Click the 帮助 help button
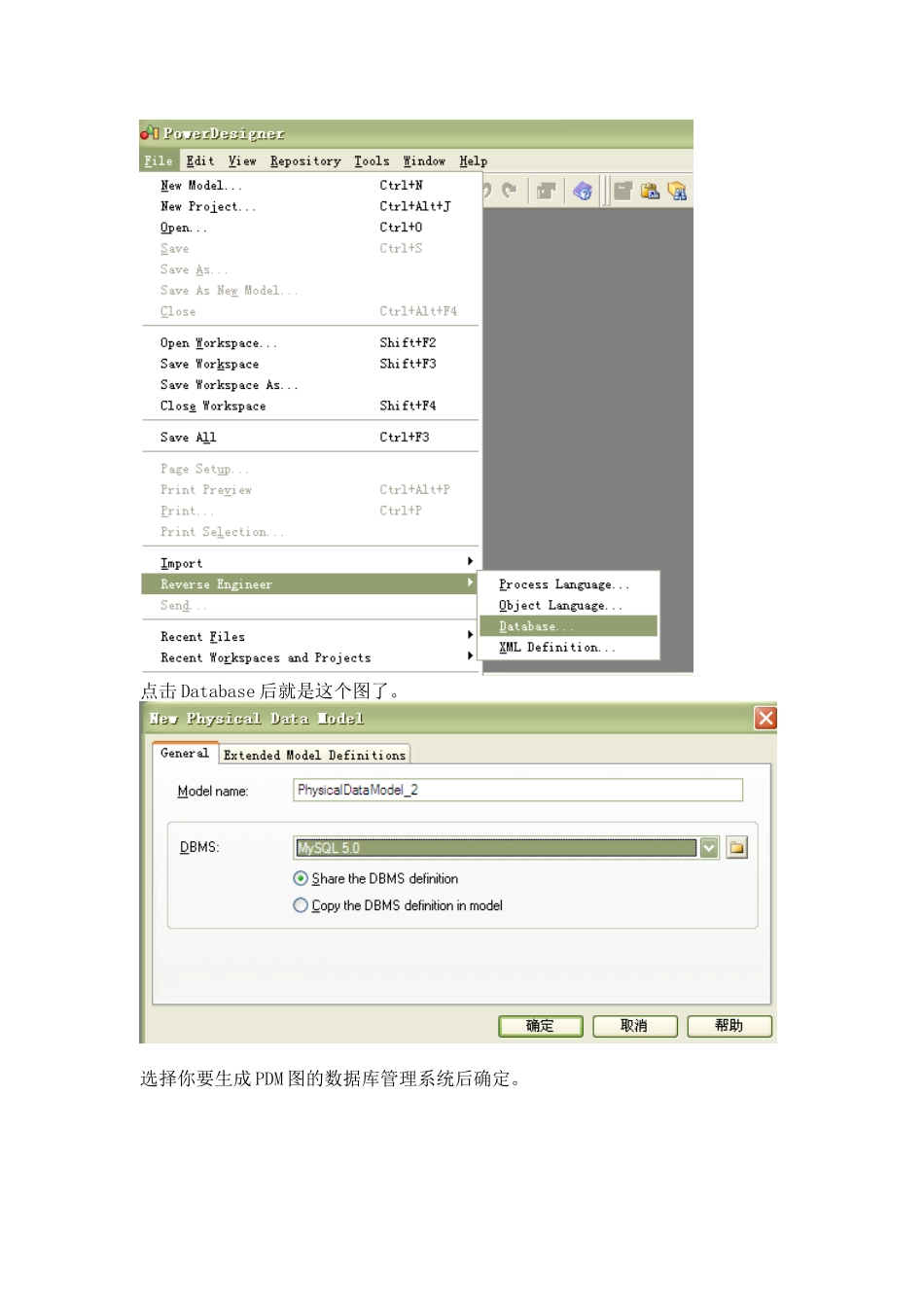 [x=729, y=1026]
